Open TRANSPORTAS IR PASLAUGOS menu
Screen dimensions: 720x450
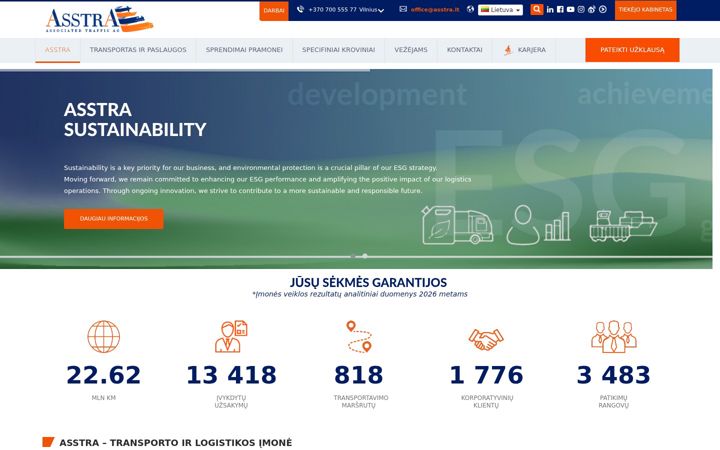138,50
